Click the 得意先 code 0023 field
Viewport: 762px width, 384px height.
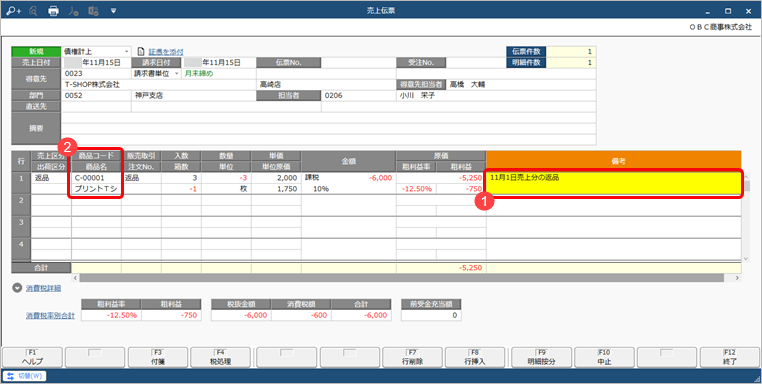[x=96, y=73]
